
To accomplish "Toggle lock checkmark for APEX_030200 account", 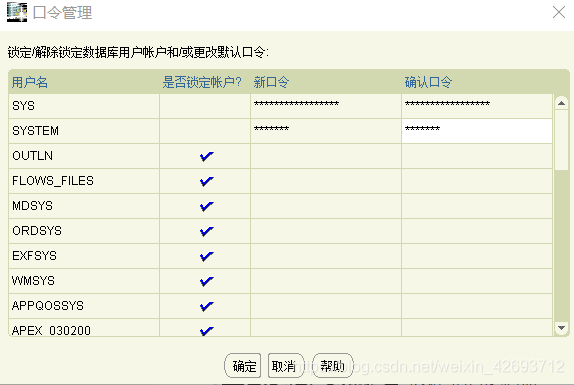I will tap(206, 330).
